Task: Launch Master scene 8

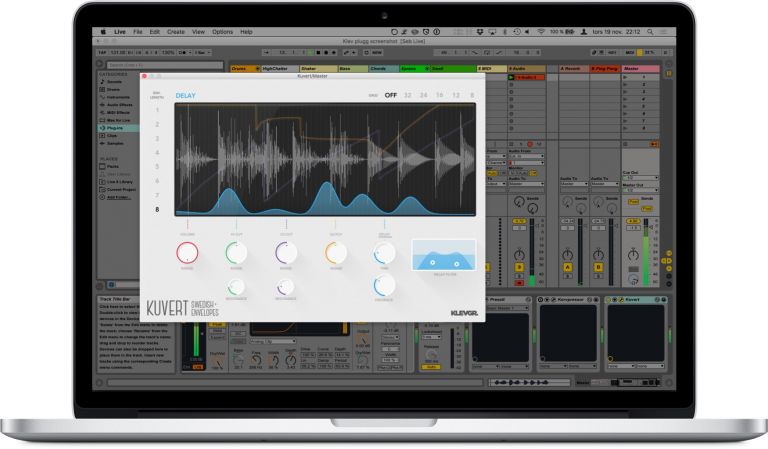Action: [x=625, y=128]
